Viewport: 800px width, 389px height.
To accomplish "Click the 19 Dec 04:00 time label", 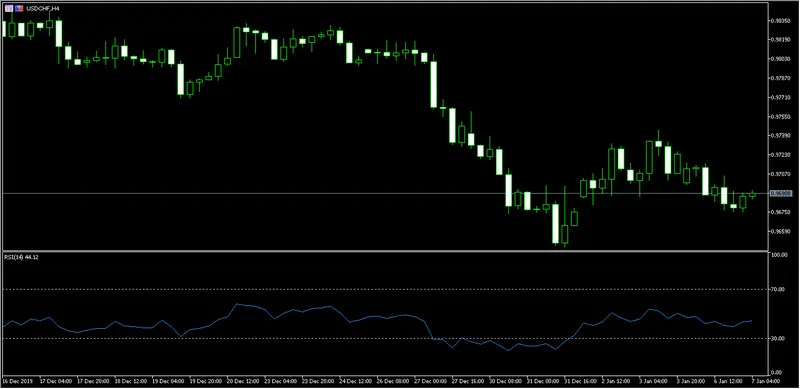I will [x=167, y=380].
